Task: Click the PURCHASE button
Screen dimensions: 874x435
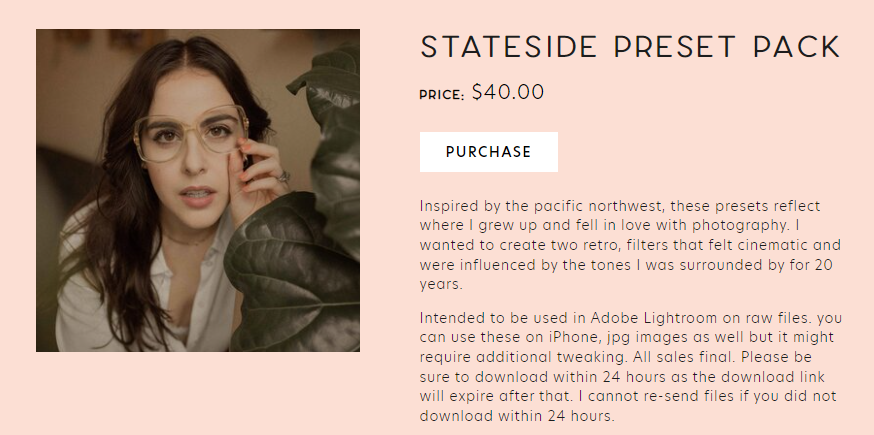Action: click(488, 152)
